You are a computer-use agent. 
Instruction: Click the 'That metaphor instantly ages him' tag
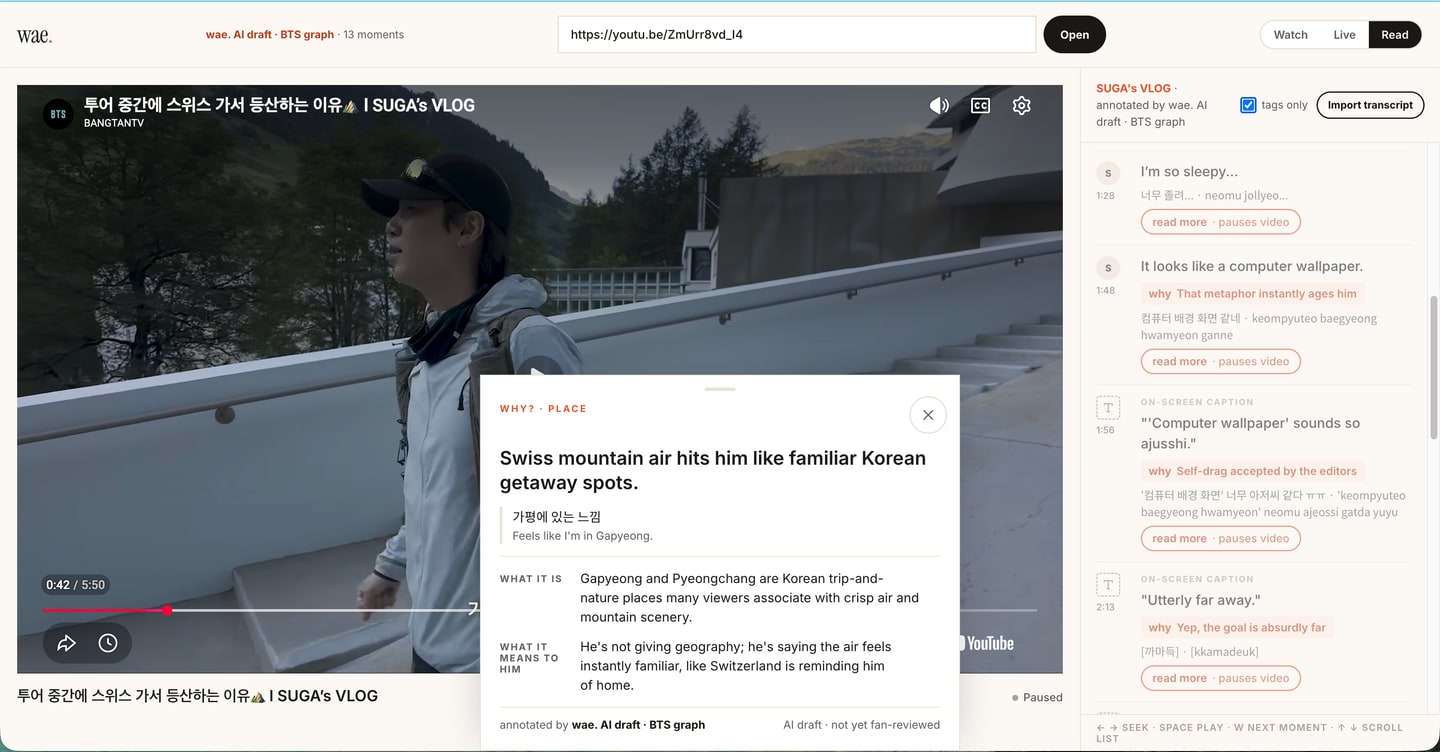pyautogui.click(x=1252, y=294)
